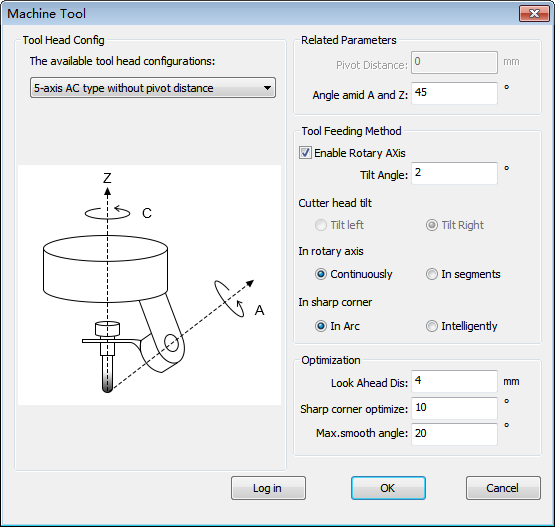Click the tool head diagram image
This screenshot has width=555, height=527.
coord(149,285)
